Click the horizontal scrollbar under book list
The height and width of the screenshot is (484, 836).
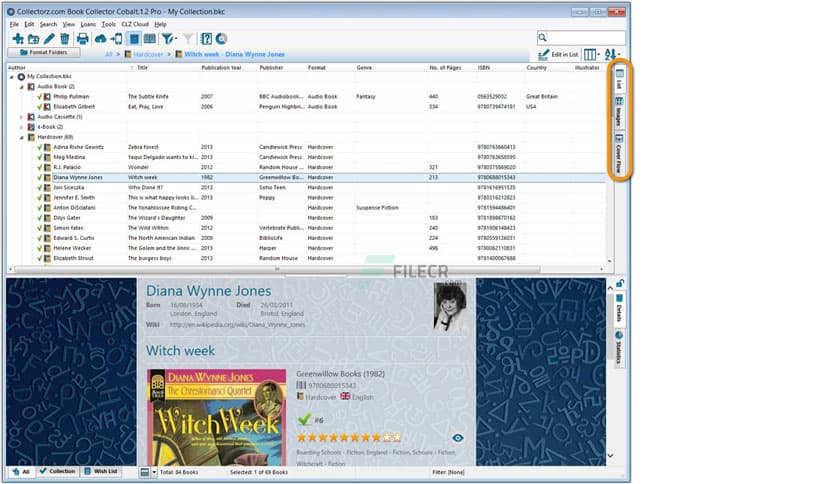(277, 269)
